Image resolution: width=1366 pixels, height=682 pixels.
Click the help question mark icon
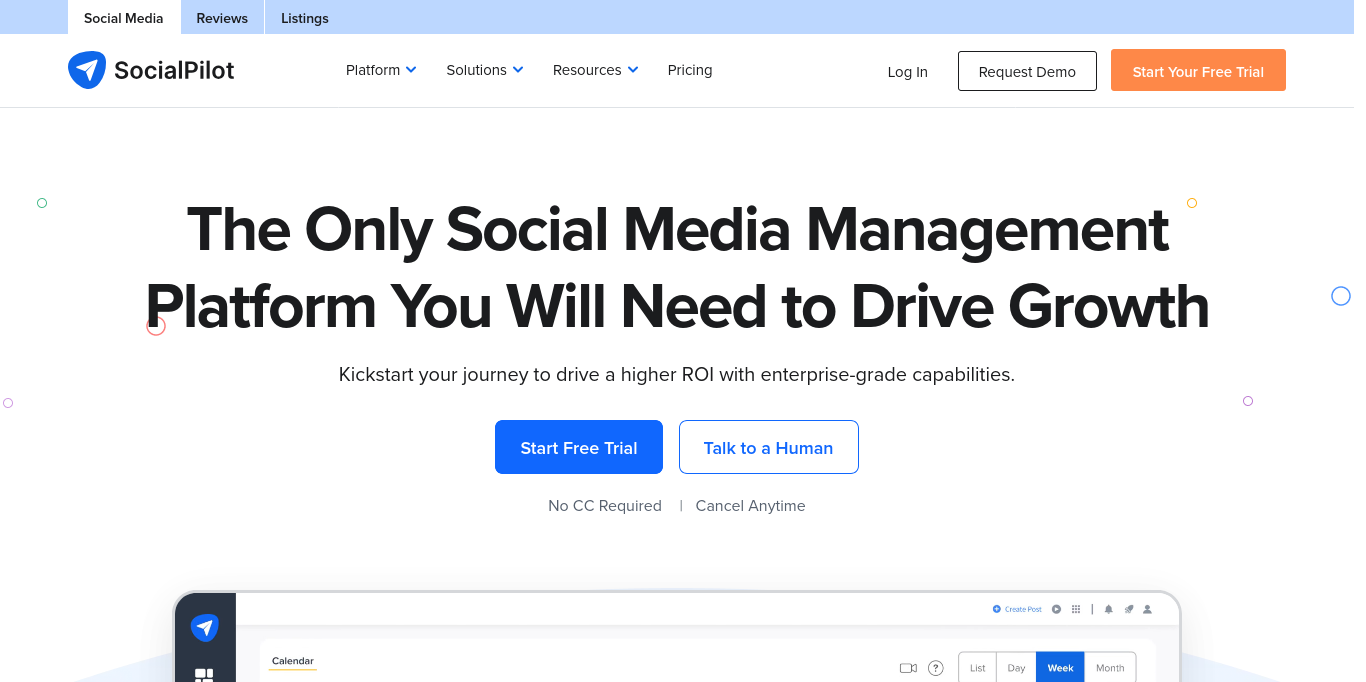(x=936, y=668)
